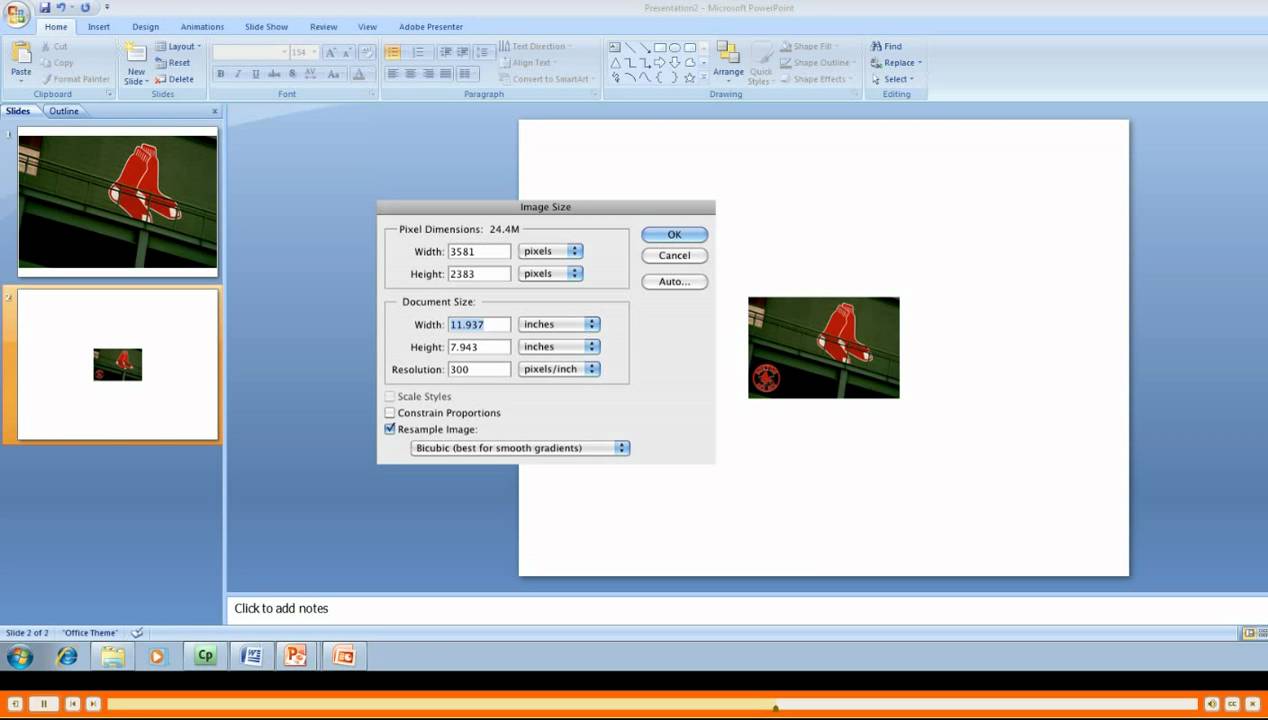Image resolution: width=1268 pixels, height=720 pixels.
Task: Select slide 1 thumbnail in Slides pane
Action: click(118, 201)
